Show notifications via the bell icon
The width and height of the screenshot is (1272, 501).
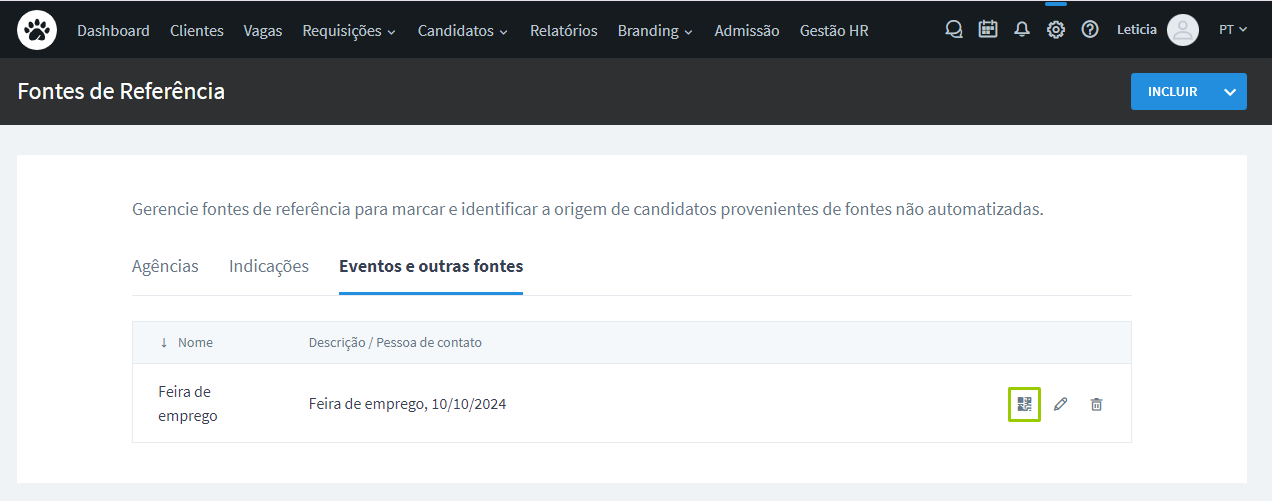1021,30
